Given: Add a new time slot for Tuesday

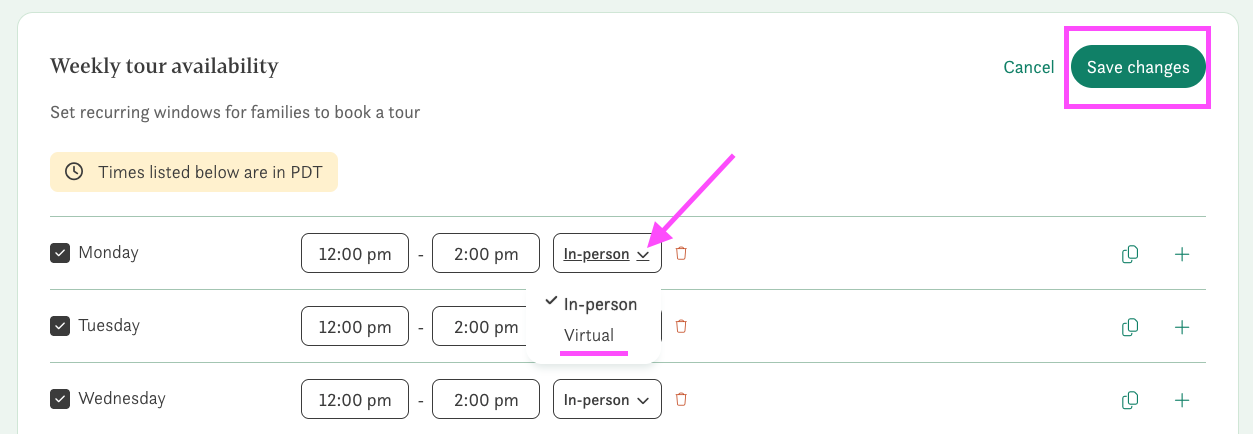Looking at the screenshot, I should pos(1182,327).
